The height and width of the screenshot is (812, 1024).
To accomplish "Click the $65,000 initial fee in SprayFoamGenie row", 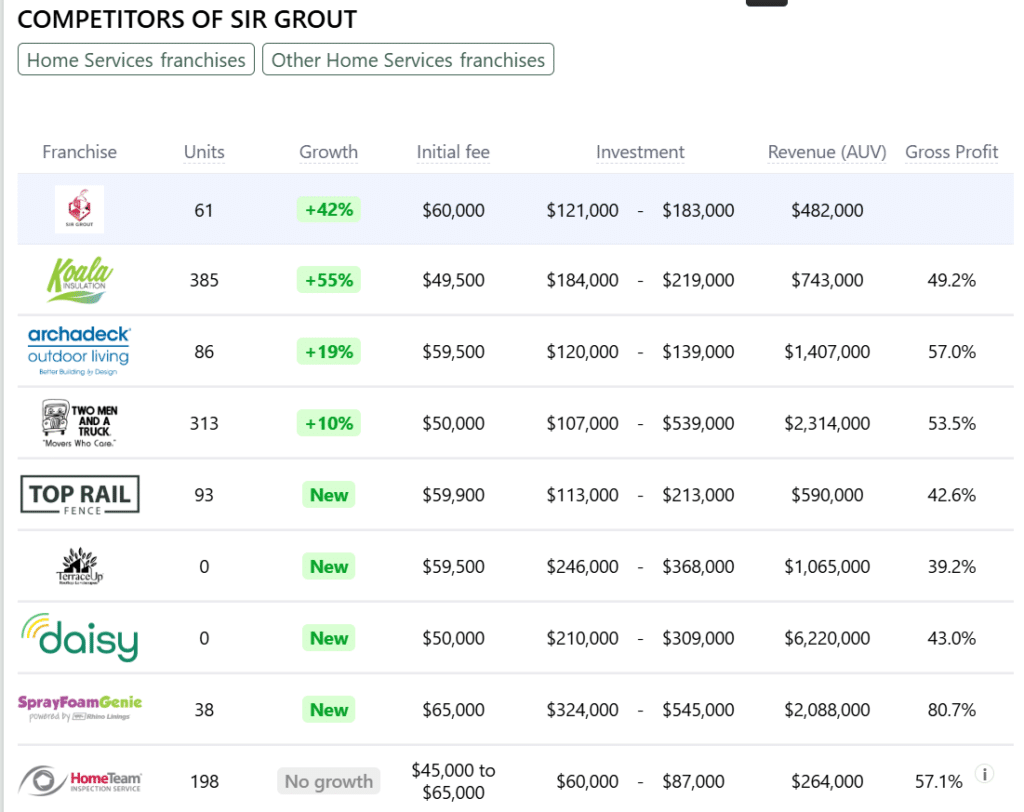I will click(453, 709).
